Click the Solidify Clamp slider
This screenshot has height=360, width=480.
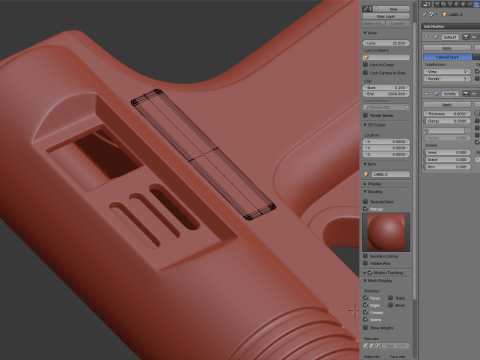447,121
